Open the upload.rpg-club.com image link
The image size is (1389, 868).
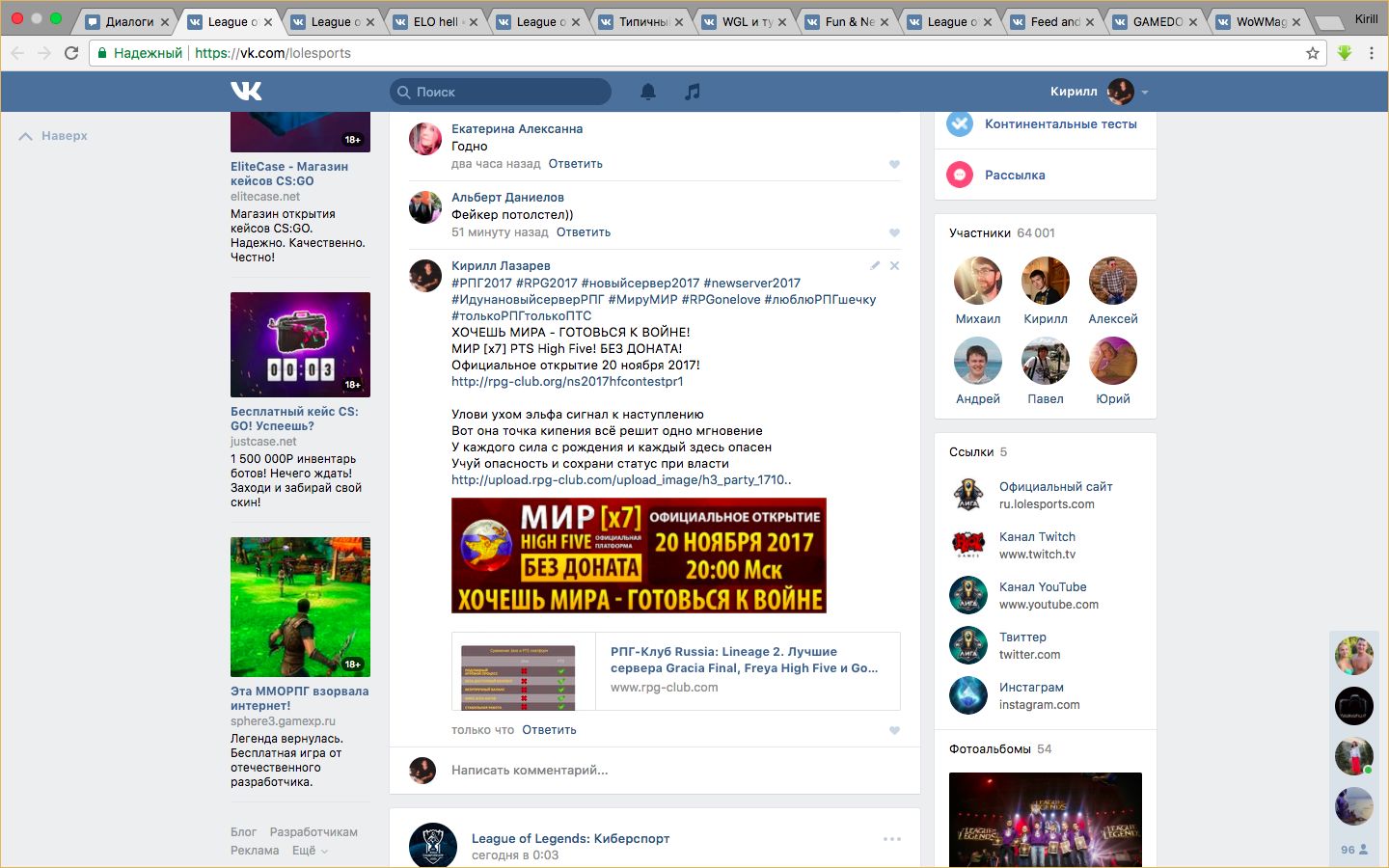(x=621, y=480)
